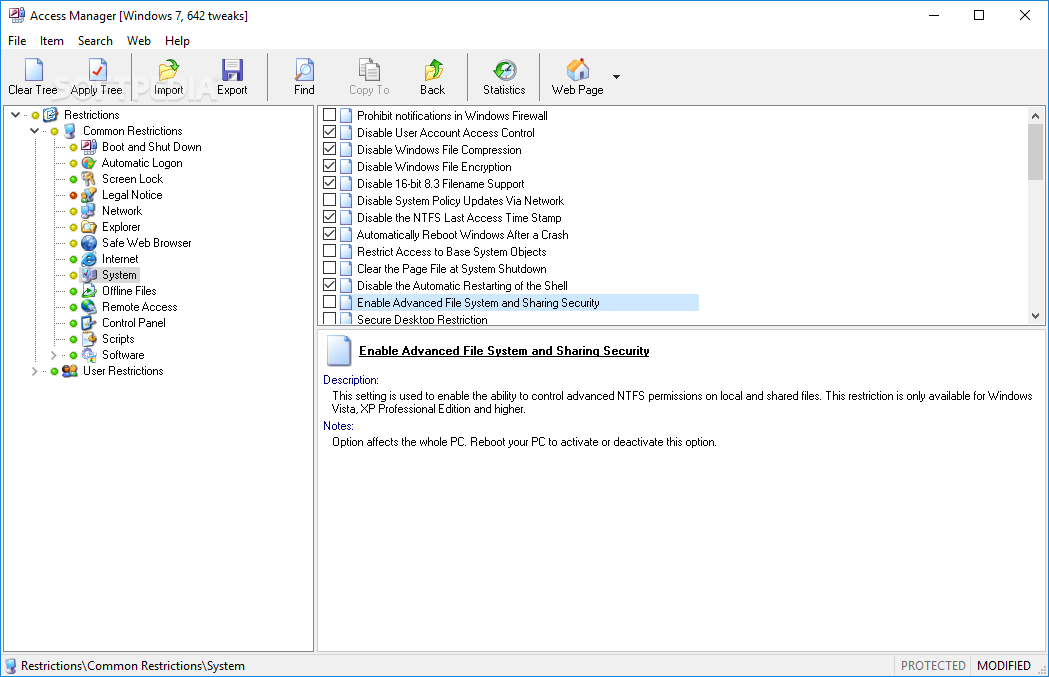Select the Network tree icon

[x=89, y=211]
